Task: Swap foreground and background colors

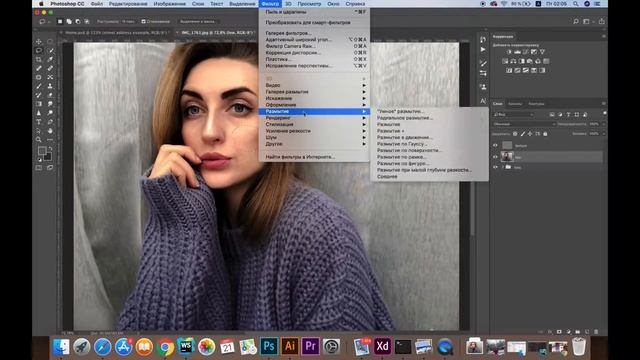Action: 50,149
